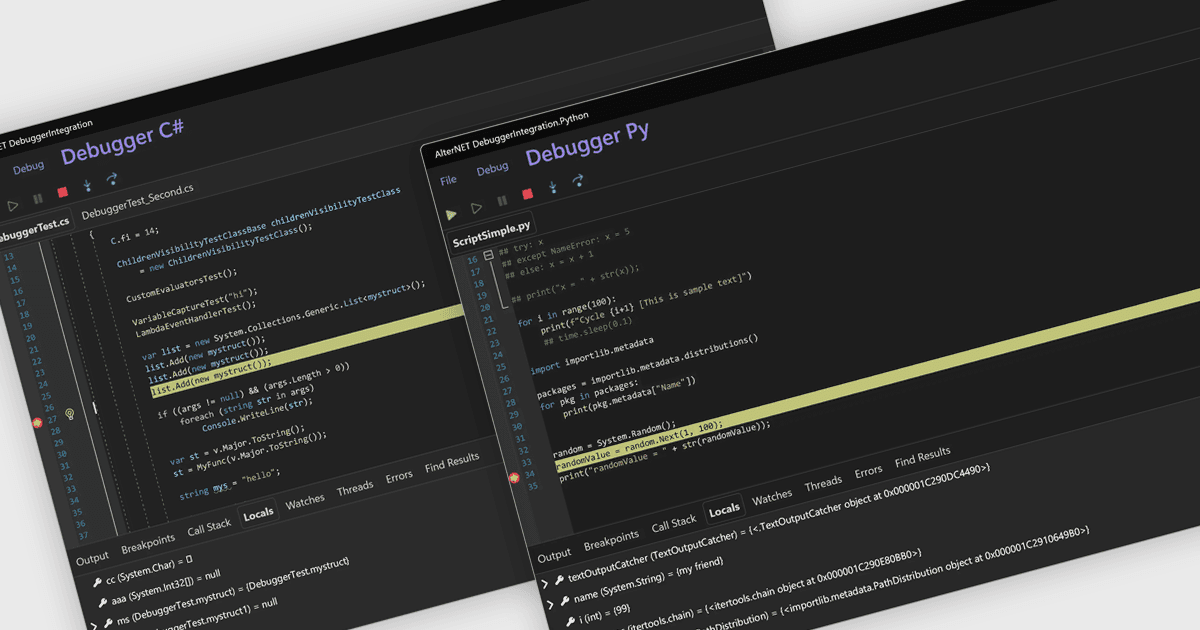Click the AlterNET DebuggerIntegration.Python window title
This screenshot has width=1200, height=630.
click(x=512, y=136)
